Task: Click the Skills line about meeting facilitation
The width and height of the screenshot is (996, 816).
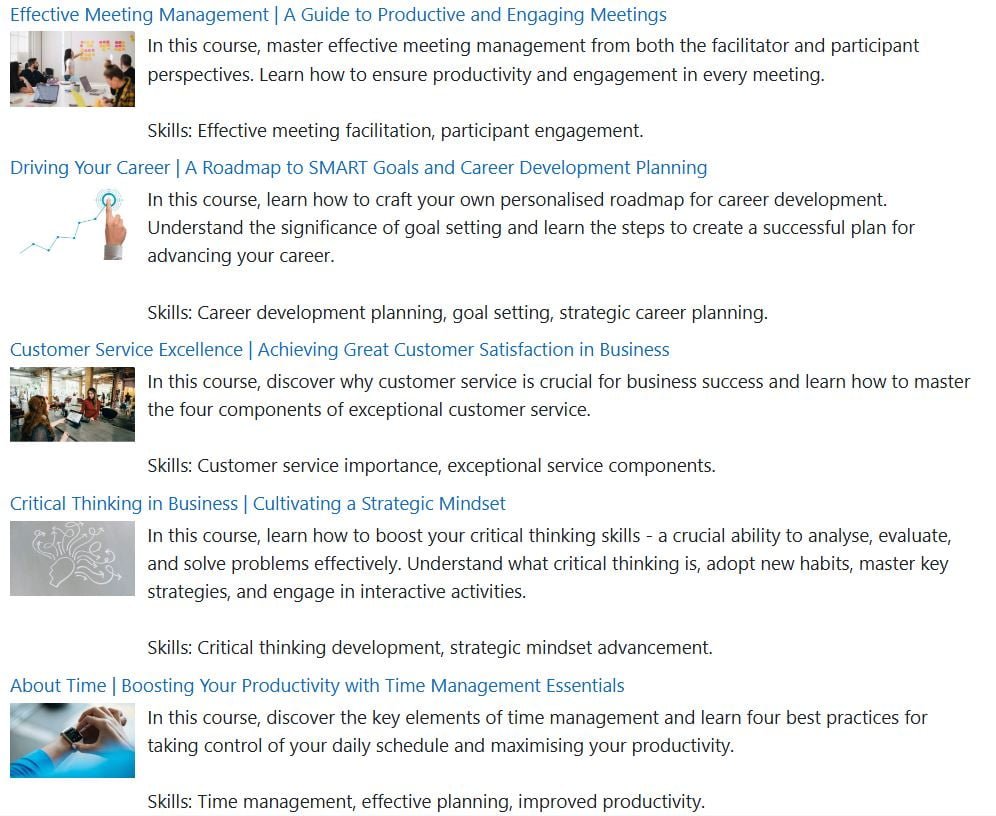Action: pos(395,131)
